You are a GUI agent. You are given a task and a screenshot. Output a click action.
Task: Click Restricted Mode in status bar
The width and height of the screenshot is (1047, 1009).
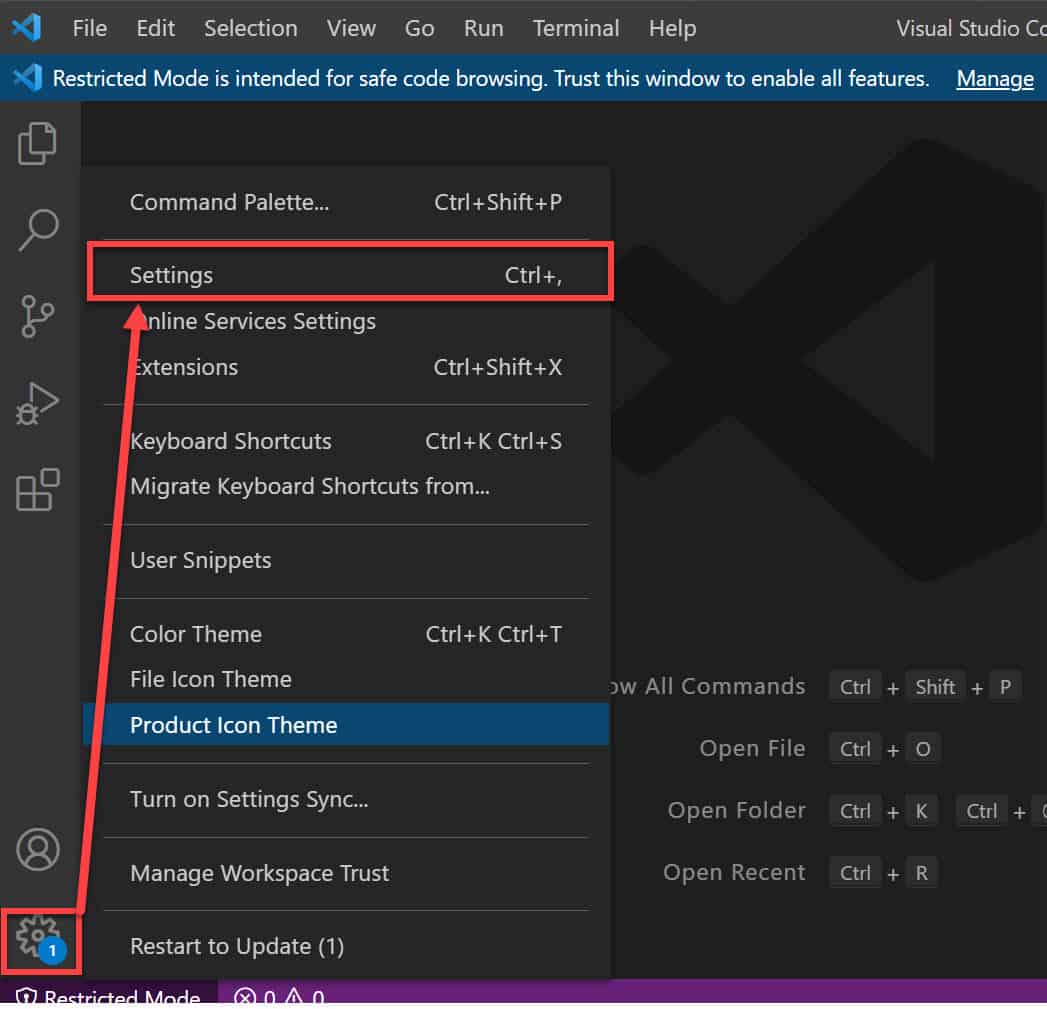click(108, 997)
